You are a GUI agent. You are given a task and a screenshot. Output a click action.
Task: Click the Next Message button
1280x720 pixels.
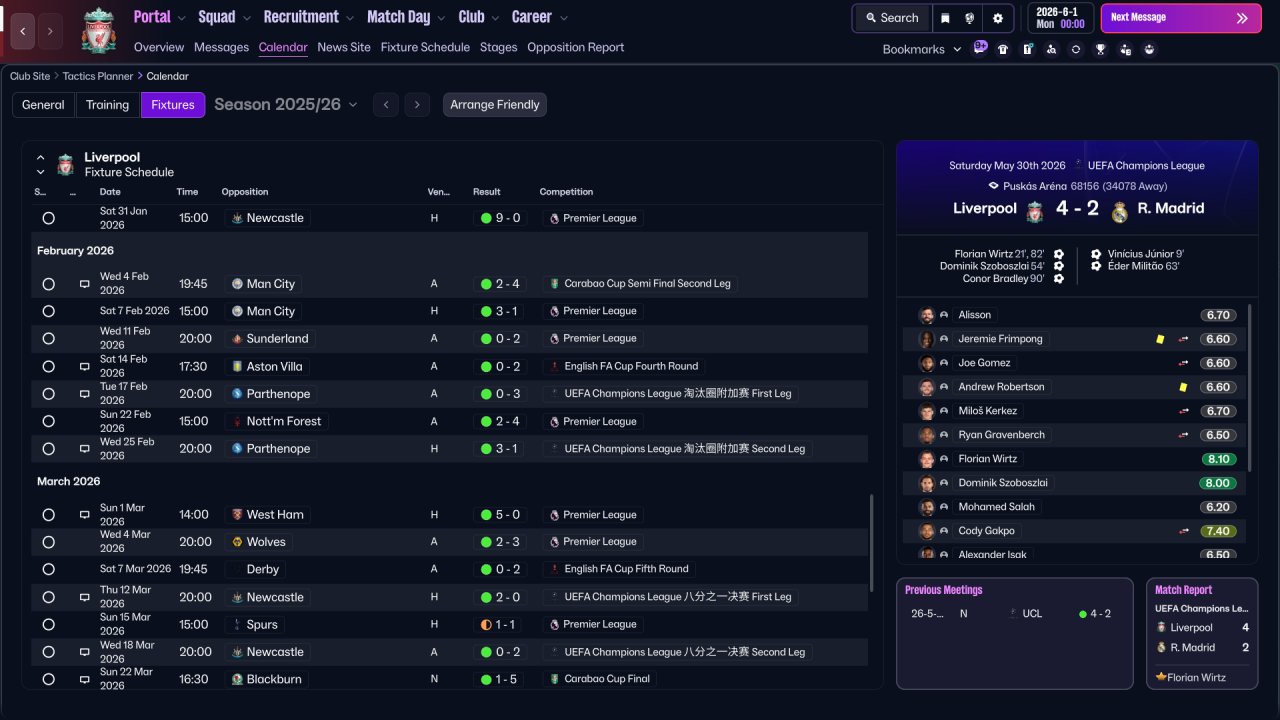point(1181,18)
